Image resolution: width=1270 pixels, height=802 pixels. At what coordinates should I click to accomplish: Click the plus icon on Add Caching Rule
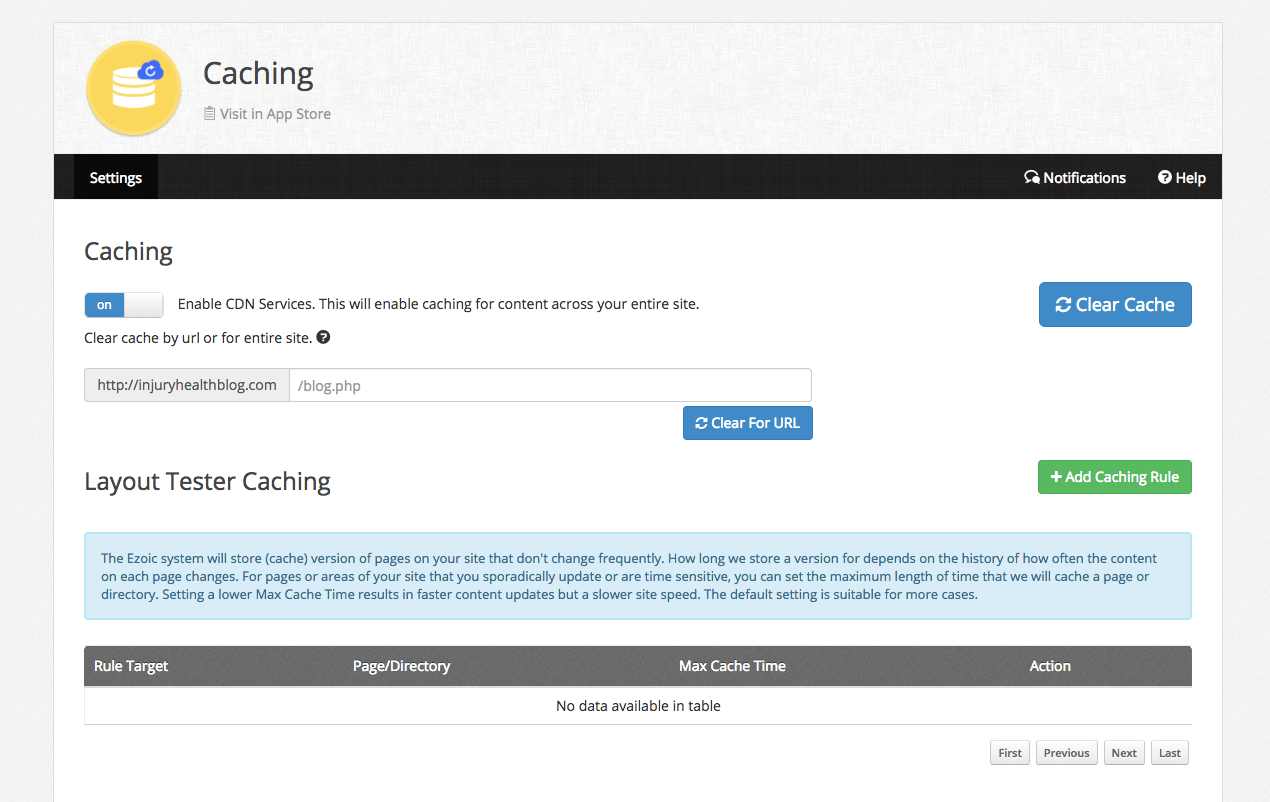(1056, 477)
